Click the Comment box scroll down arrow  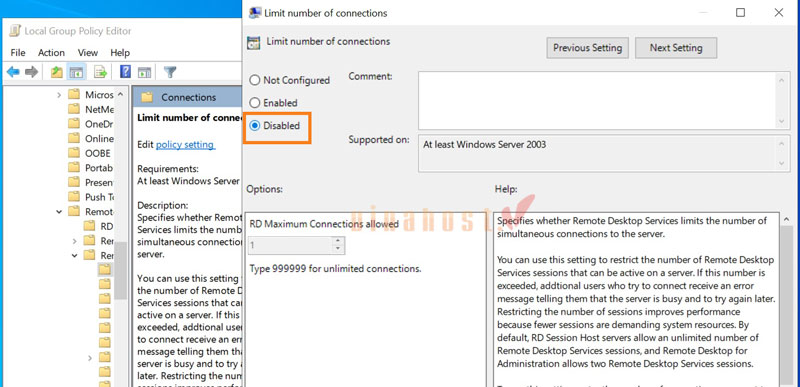tap(781, 121)
